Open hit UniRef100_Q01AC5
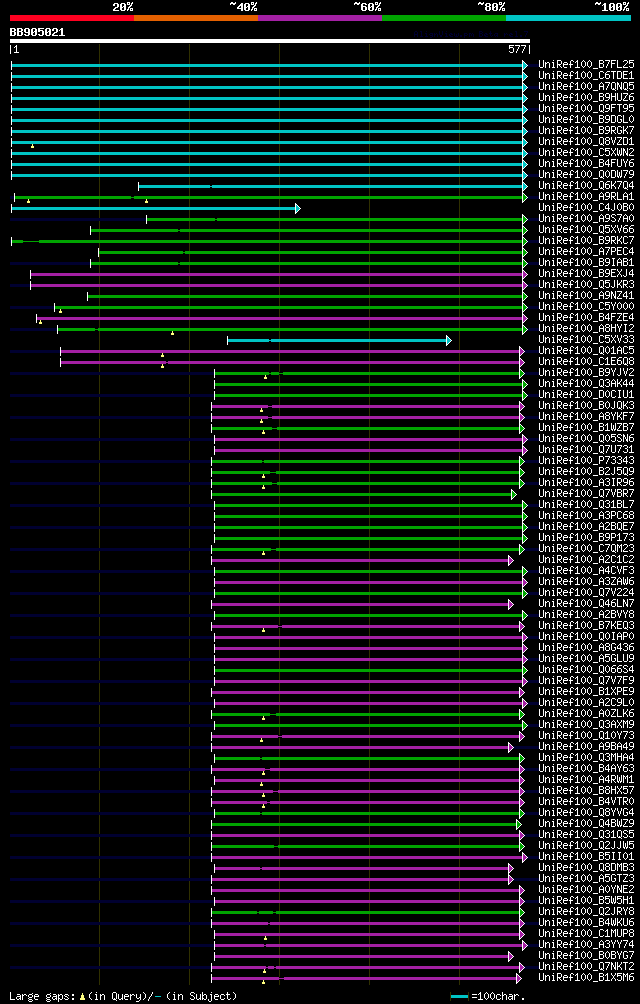 click(586, 351)
